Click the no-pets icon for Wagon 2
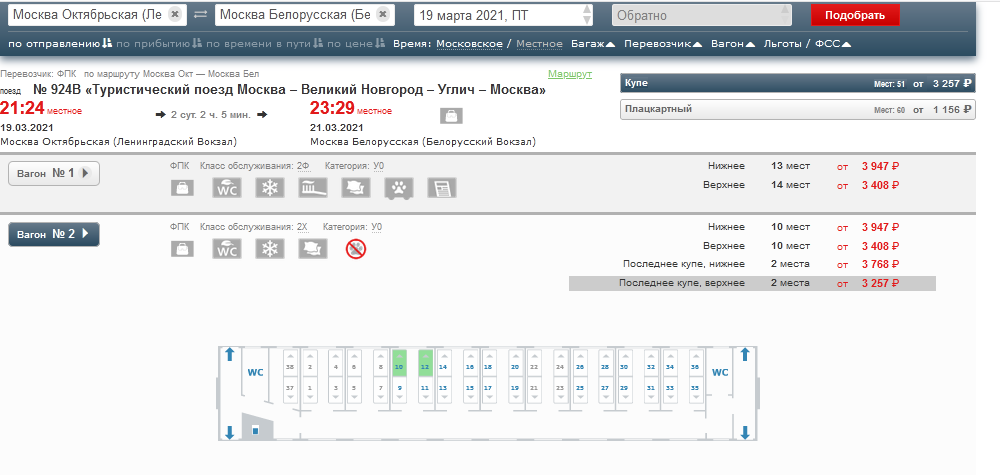The width and height of the screenshot is (1000, 475). coord(356,248)
